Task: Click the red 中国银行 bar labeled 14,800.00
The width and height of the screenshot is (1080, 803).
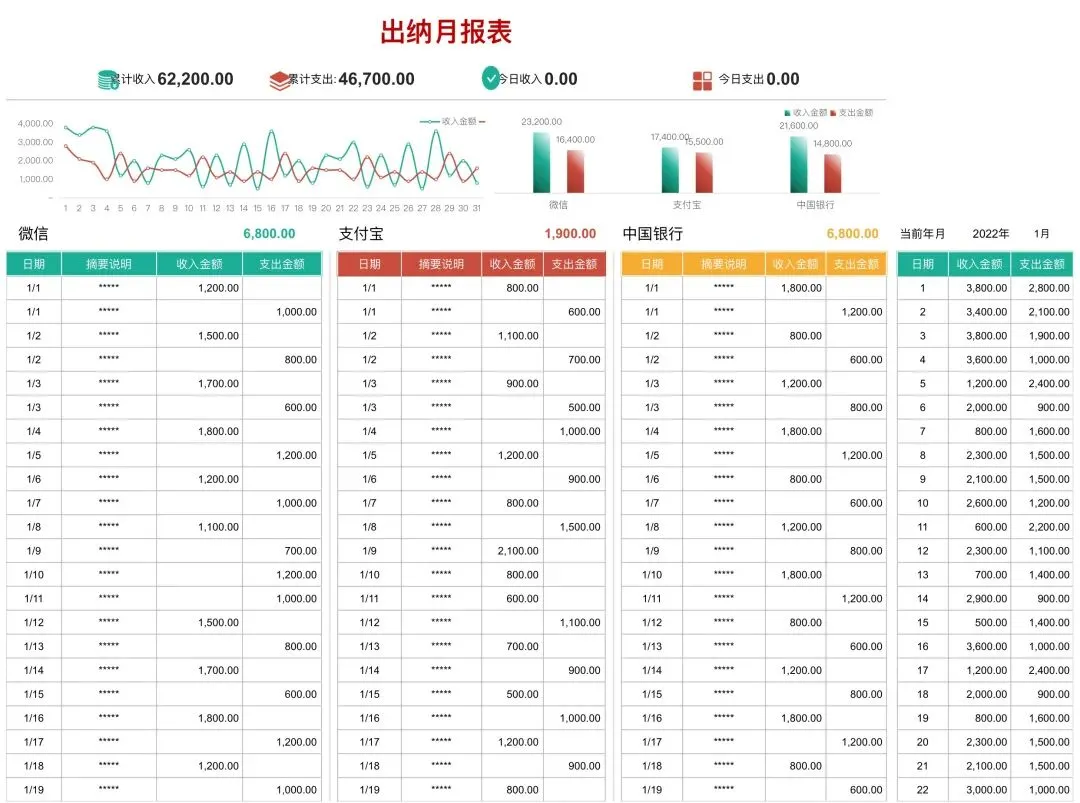Action: click(x=833, y=174)
